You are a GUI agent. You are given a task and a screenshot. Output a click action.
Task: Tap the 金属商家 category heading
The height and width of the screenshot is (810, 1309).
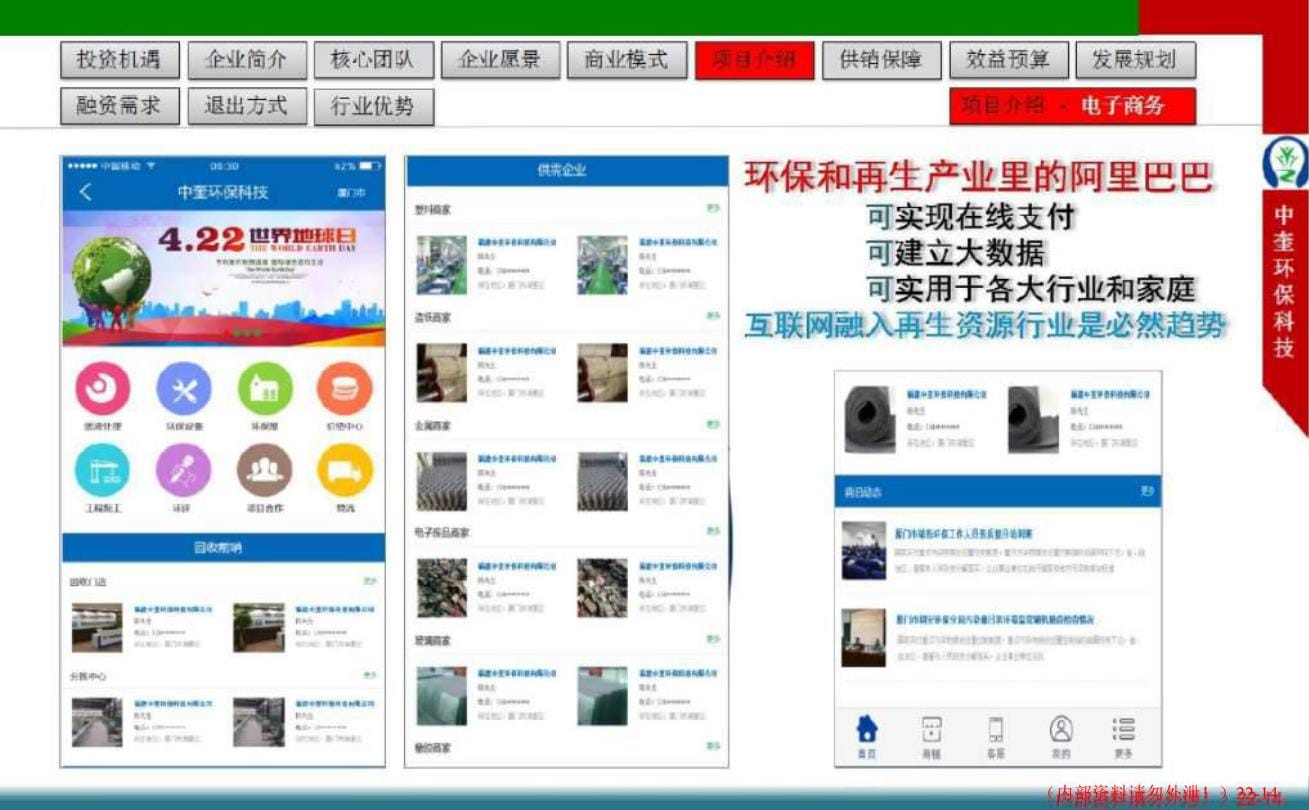point(433,425)
